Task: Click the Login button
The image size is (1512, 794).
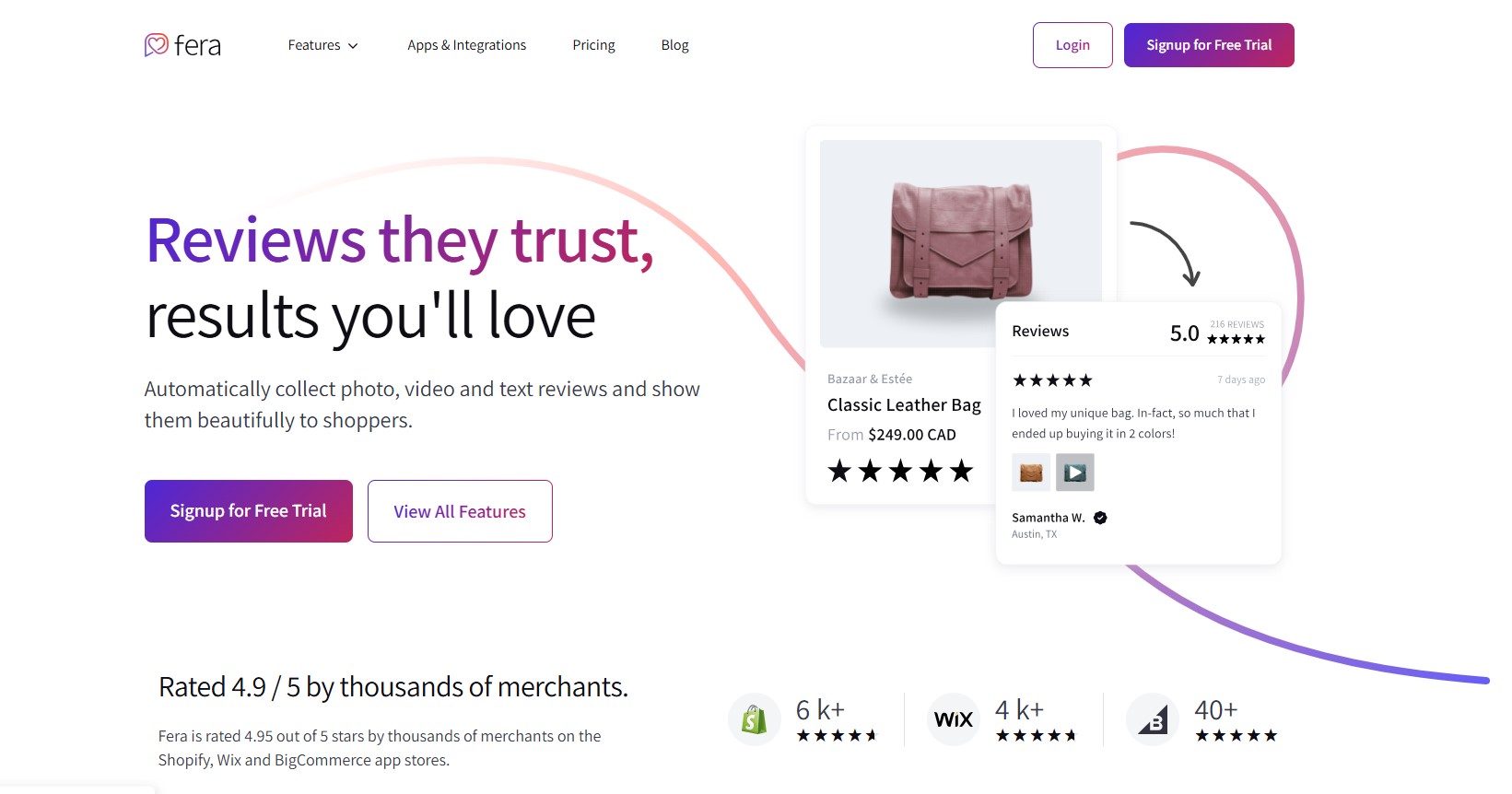Action: coord(1072,45)
